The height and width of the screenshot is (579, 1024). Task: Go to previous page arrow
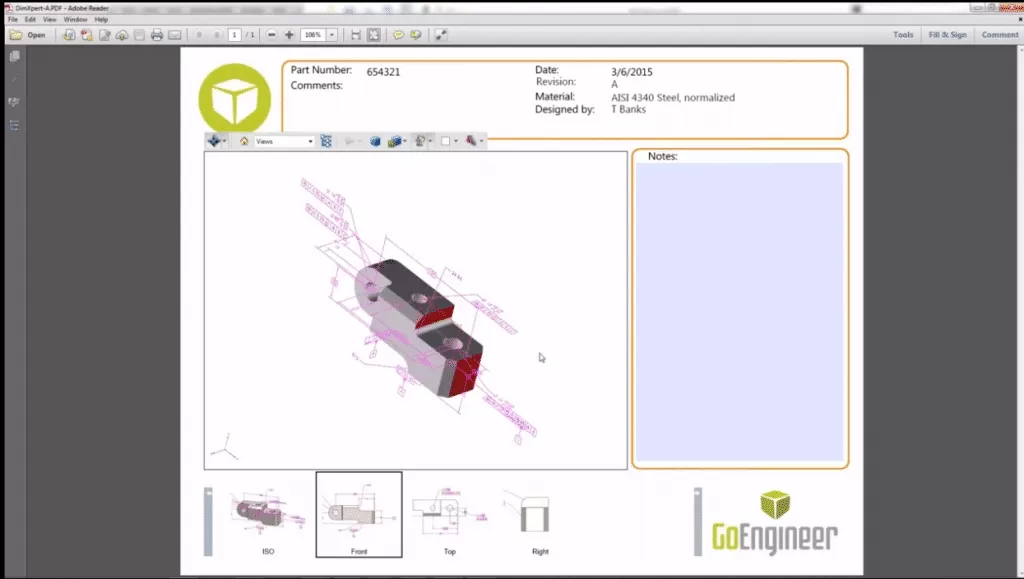pyautogui.click(x=200, y=35)
